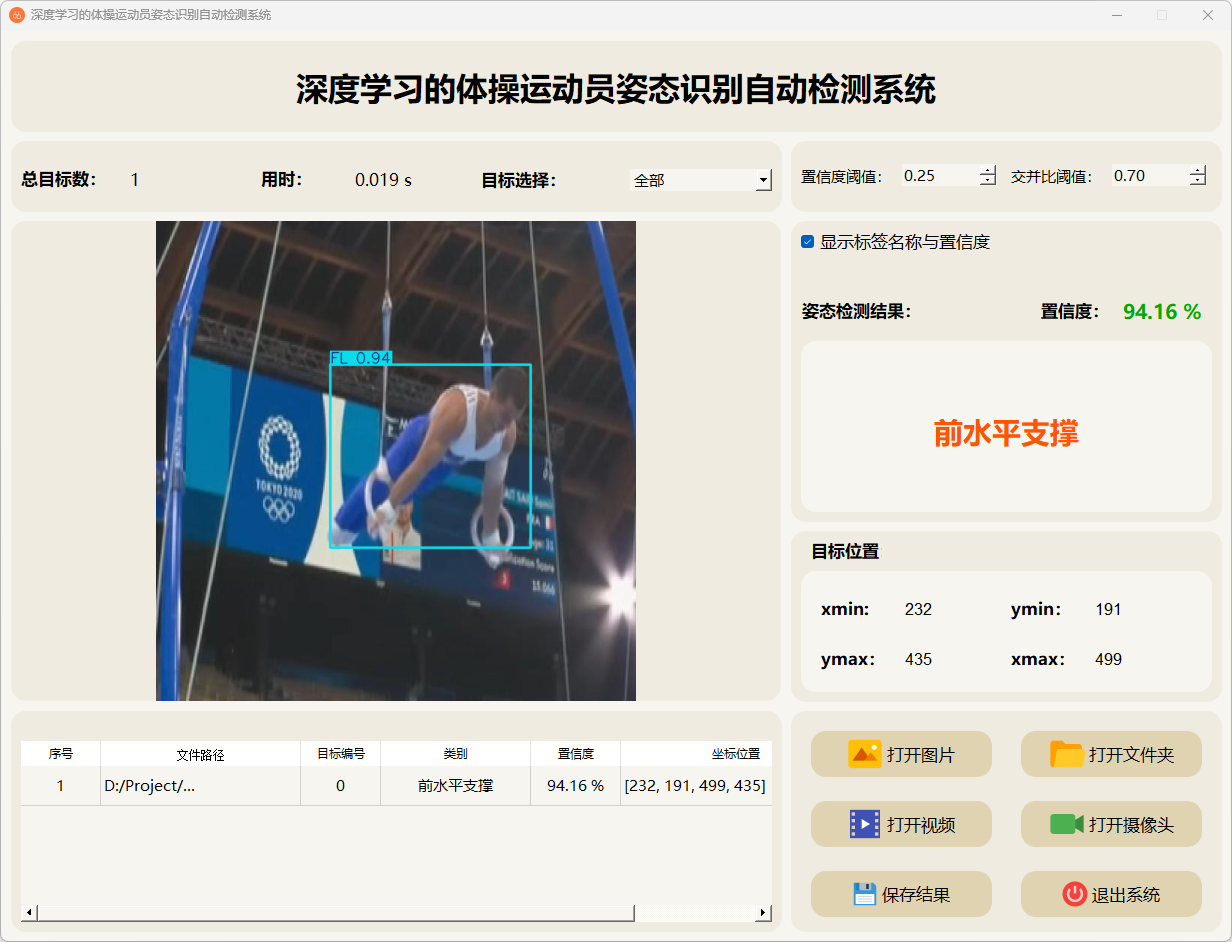Click the 置信度 column header in table

575,754
